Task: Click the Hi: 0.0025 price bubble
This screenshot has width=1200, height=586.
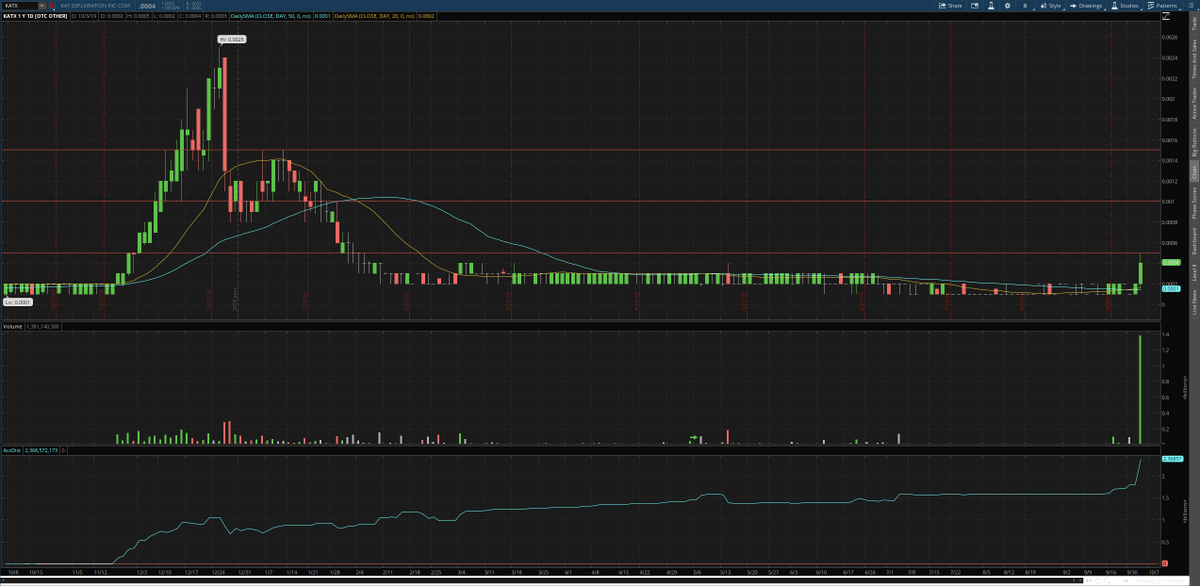Action: pyautogui.click(x=232, y=39)
